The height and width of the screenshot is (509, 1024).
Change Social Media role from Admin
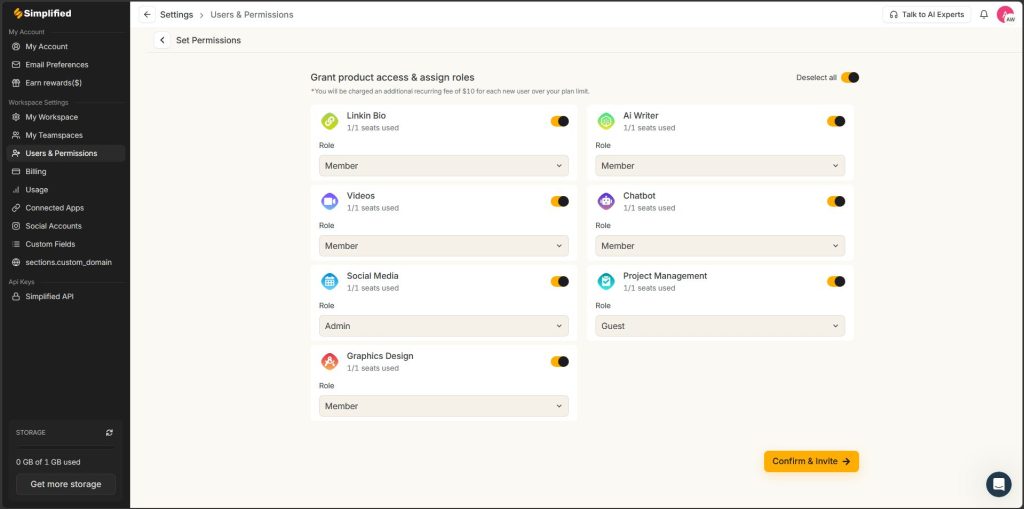(x=443, y=326)
